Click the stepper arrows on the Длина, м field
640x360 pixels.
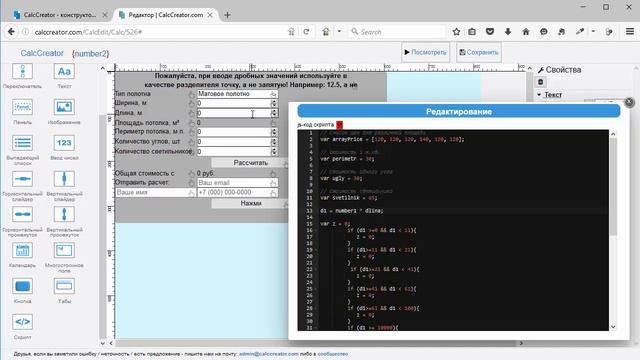pyautogui.click(x=274, y=113)
